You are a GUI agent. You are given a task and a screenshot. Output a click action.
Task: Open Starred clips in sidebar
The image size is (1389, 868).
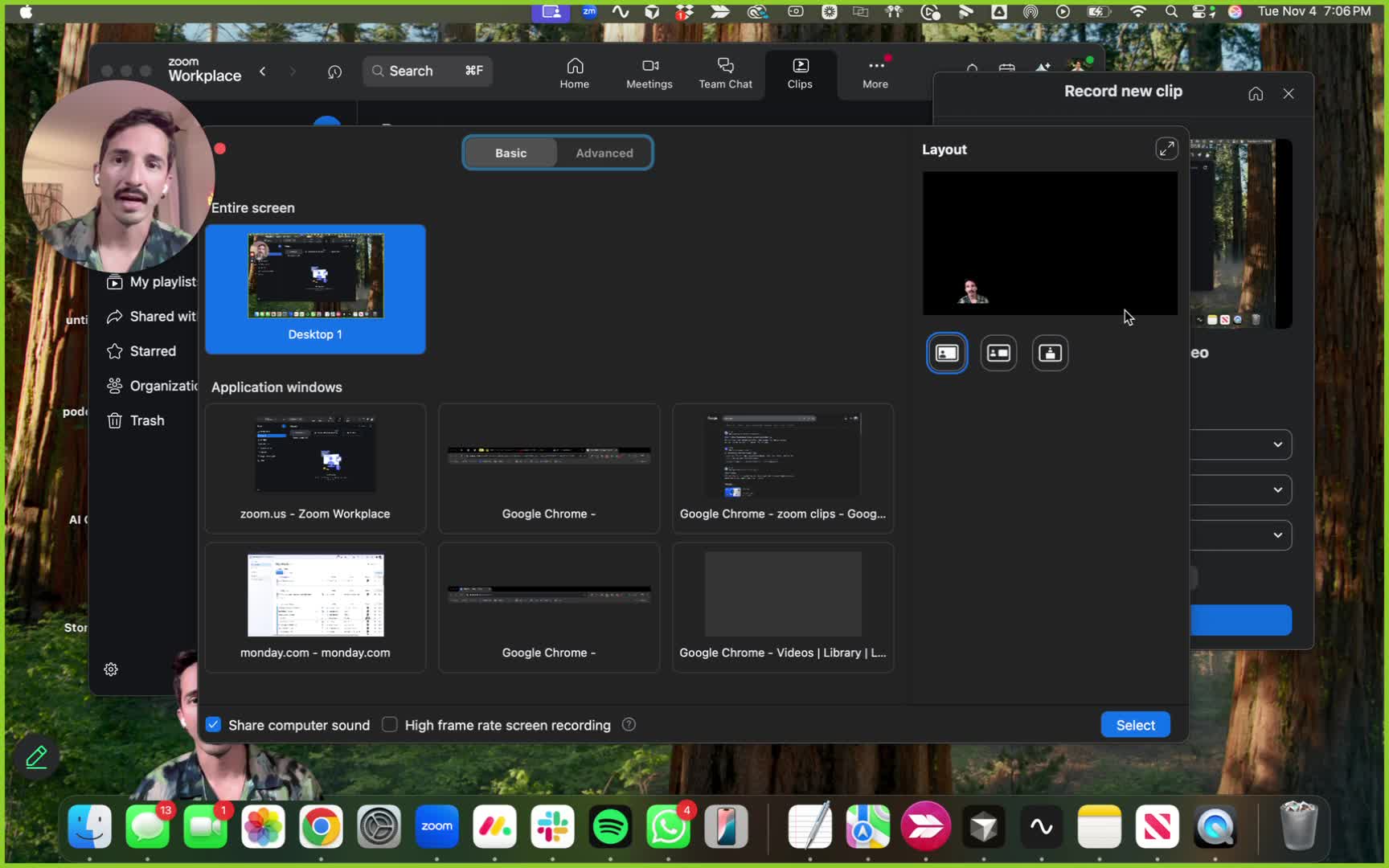point(141,351)
